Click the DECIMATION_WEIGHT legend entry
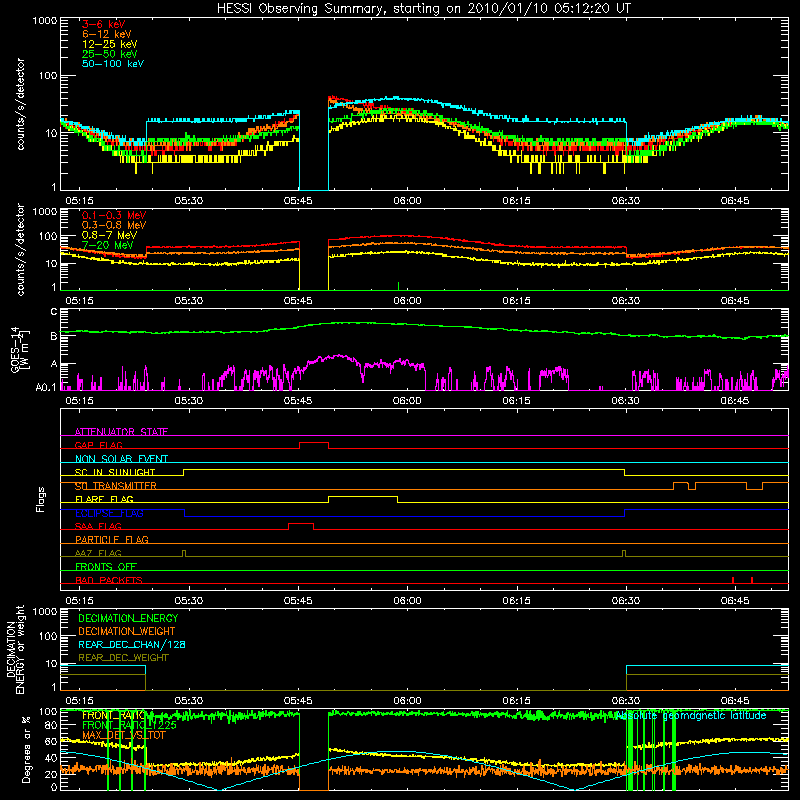This screenshot has width=800, height=800. point(127,631)
